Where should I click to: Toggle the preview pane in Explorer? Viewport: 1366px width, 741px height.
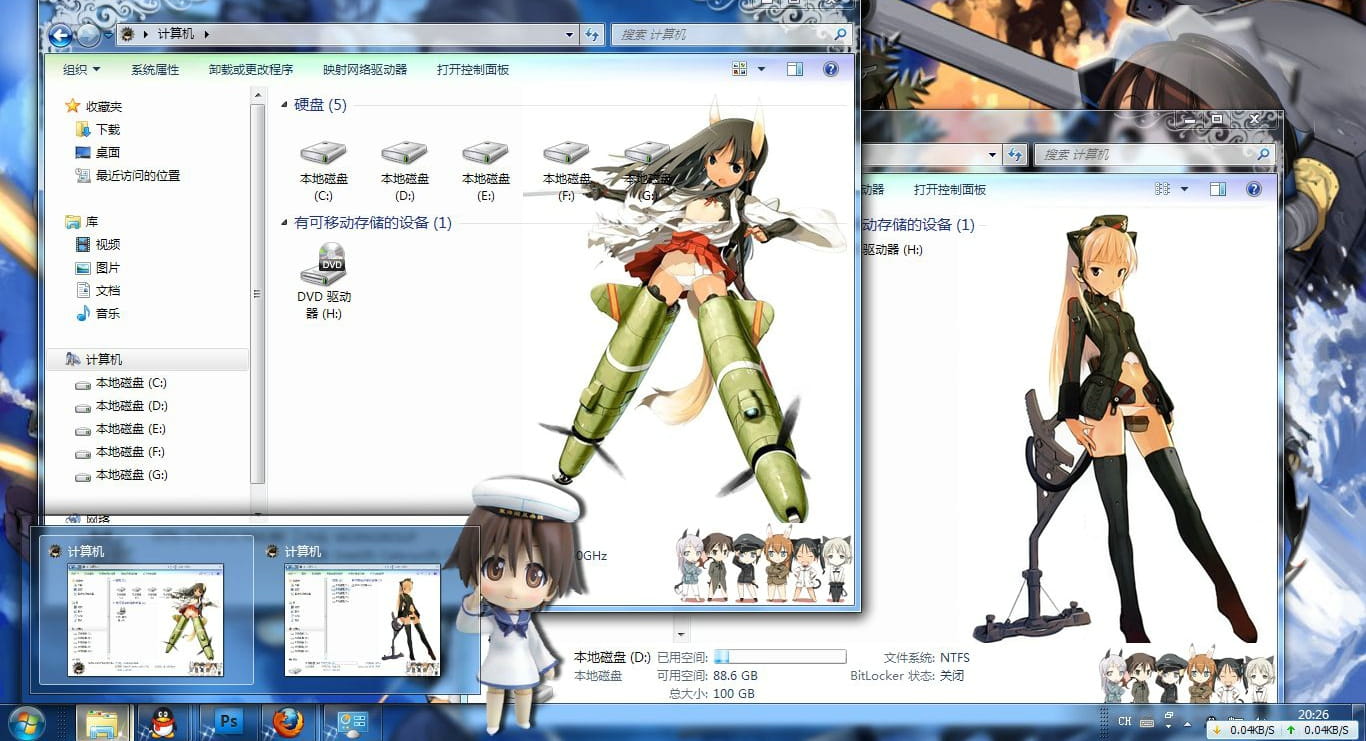[795, 69]
